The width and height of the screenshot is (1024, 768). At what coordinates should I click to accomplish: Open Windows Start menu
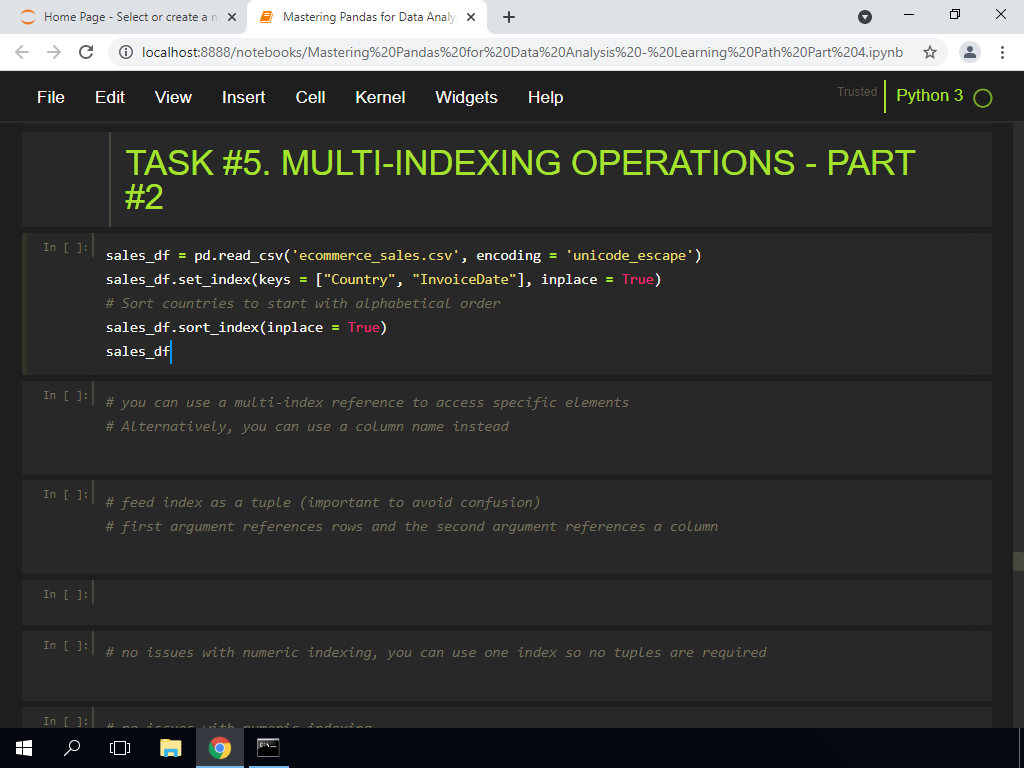point(23,748)
